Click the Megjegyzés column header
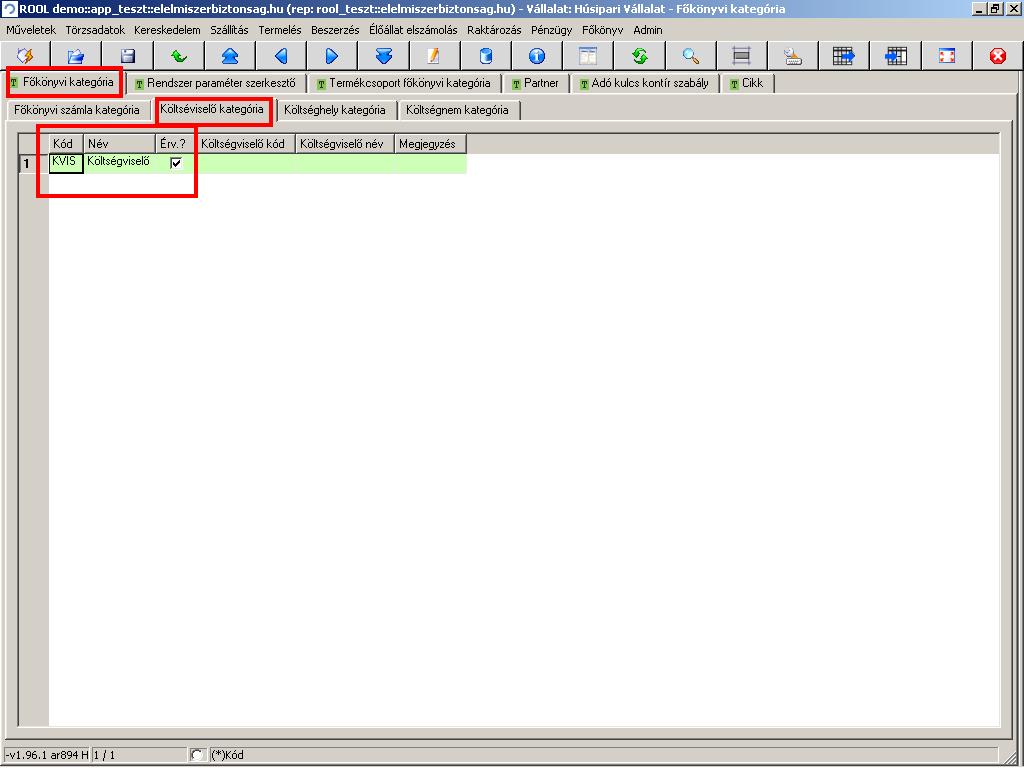This screenshot has width=1024, height=768. tap(430, 144)
